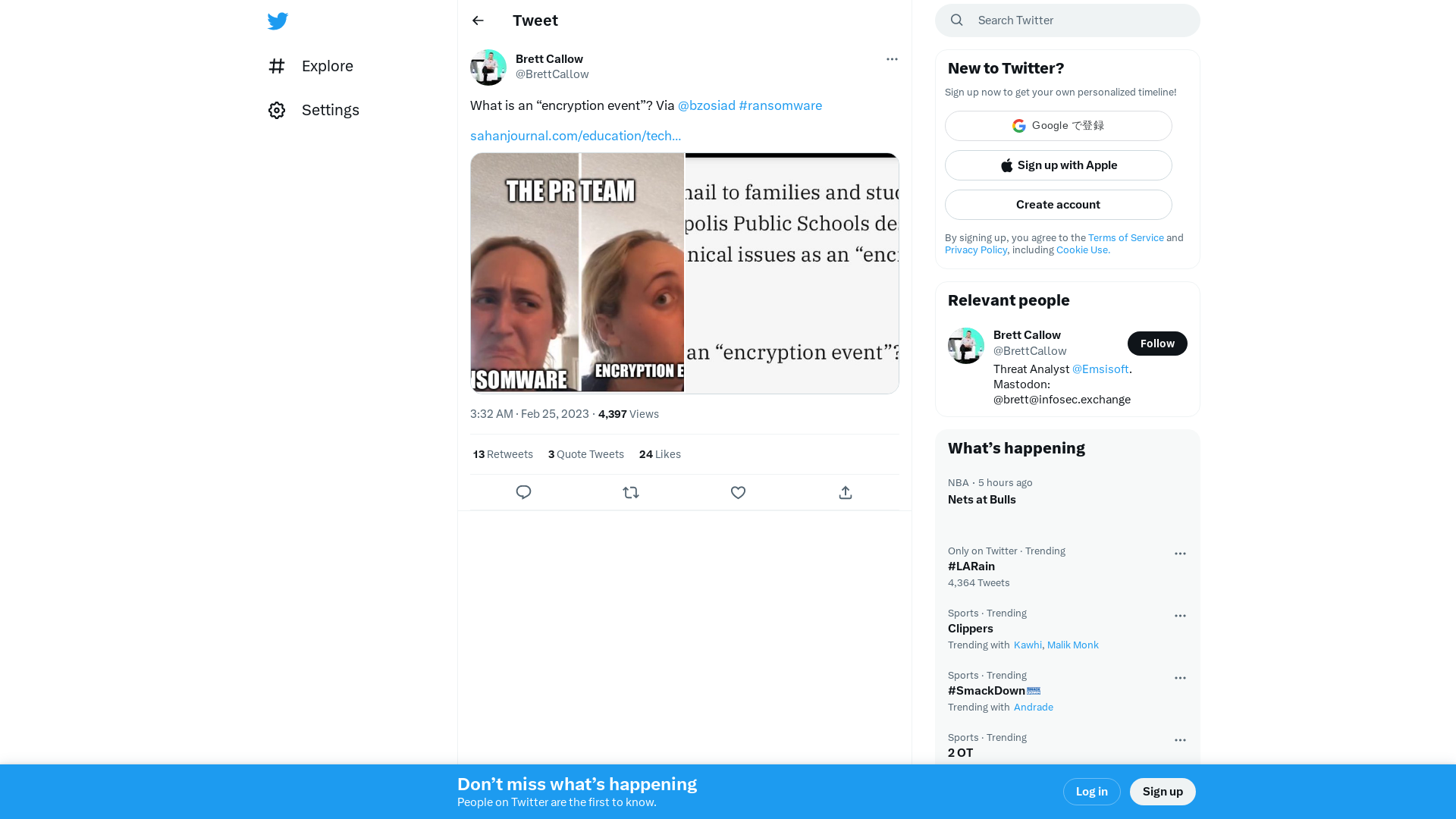Open the Privacy Policy link

tap(976, 250)
